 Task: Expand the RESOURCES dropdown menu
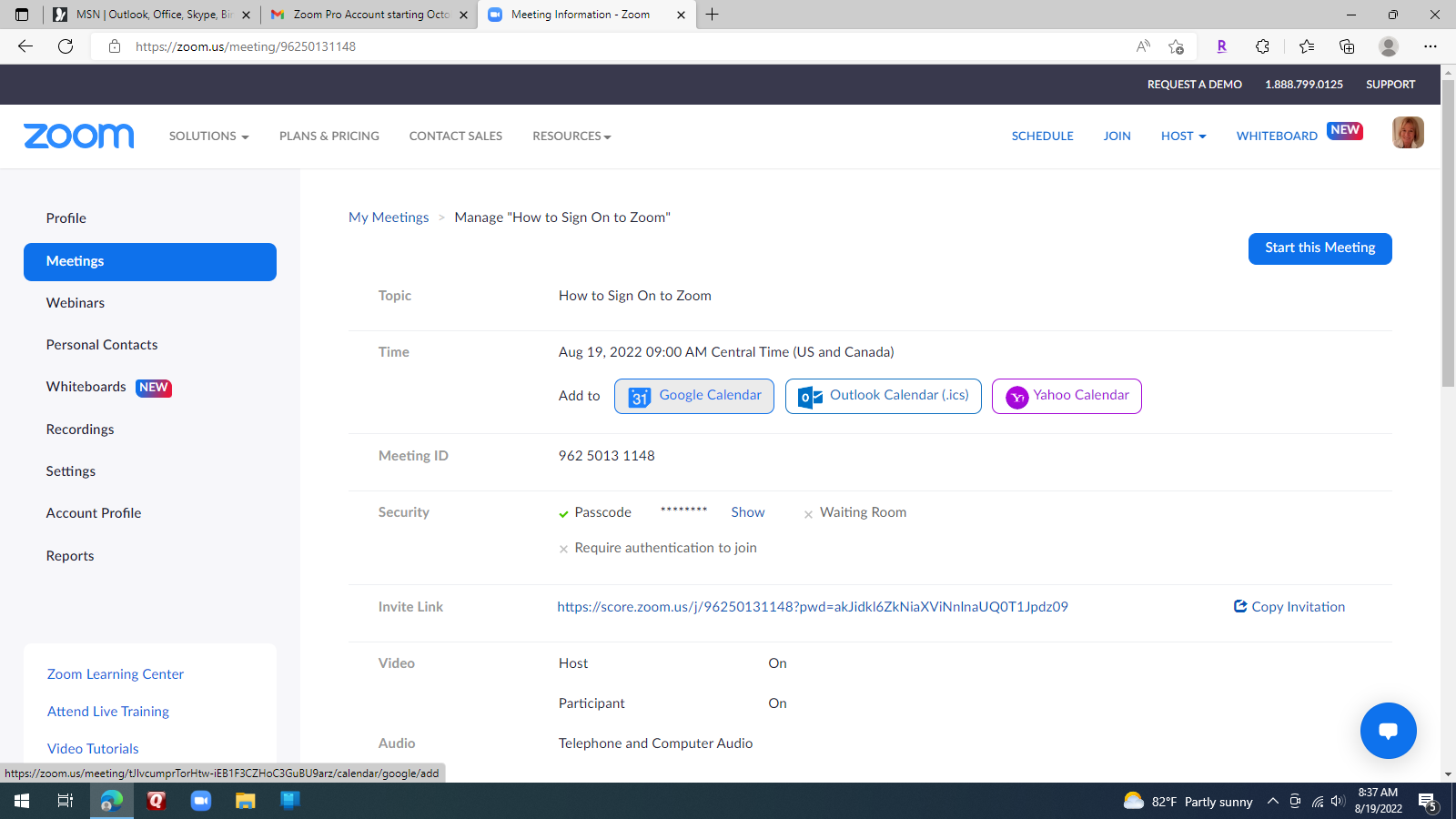click(x=571, y=136)
